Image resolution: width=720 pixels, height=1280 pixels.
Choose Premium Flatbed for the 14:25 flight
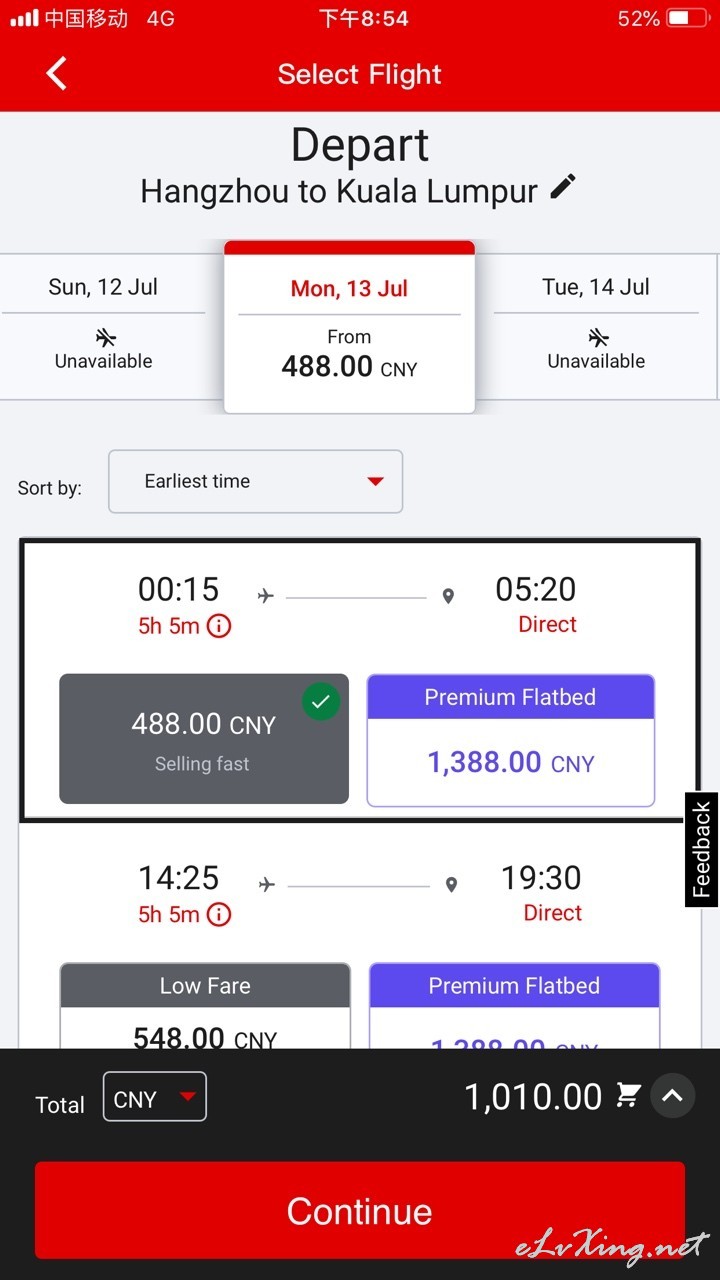click(x=514, y=1006)
